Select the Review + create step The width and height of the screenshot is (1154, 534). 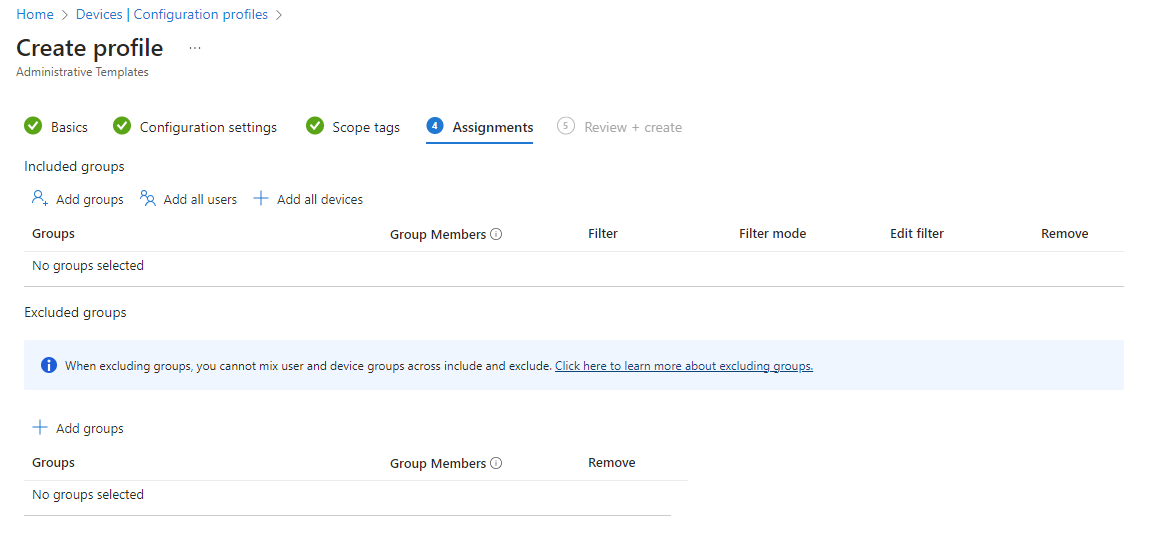(x=633, y=127)
